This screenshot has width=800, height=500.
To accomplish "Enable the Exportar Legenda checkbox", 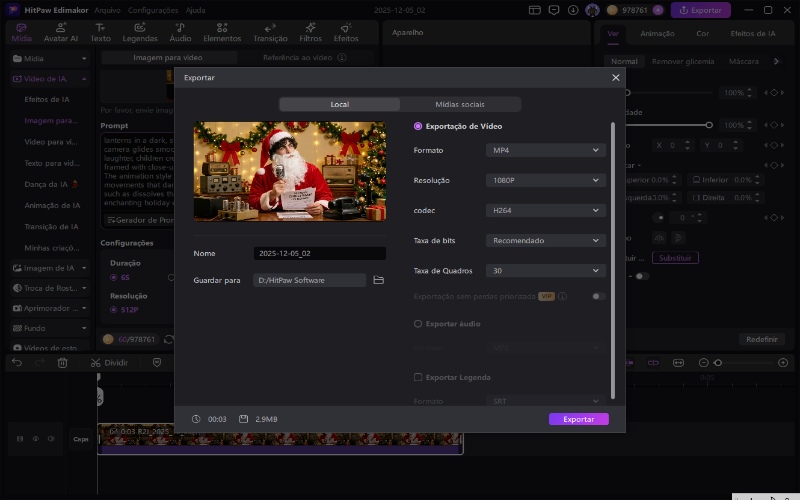I will click(x=418, y=378).
